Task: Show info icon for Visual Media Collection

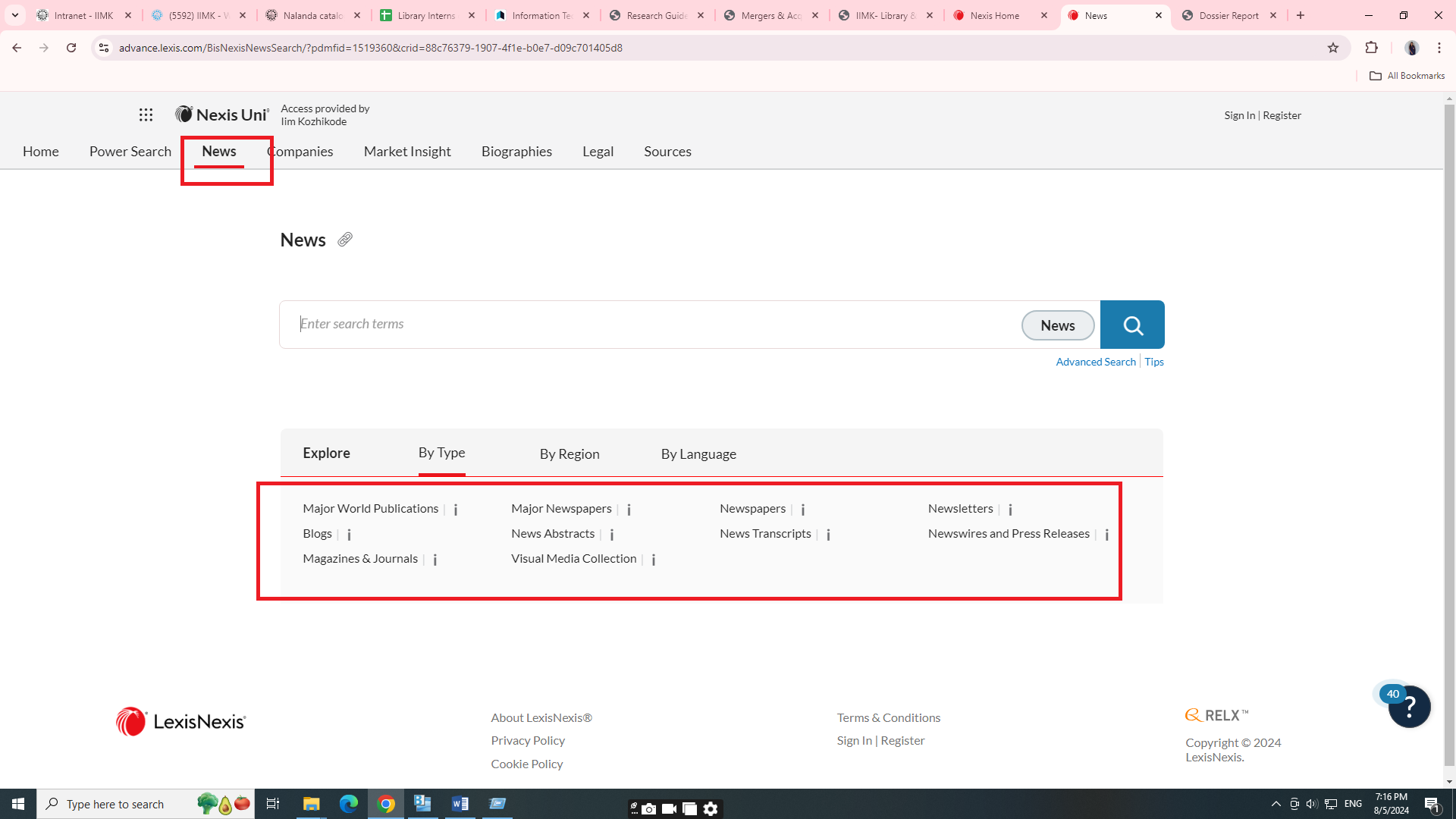Action: point(654,560)
